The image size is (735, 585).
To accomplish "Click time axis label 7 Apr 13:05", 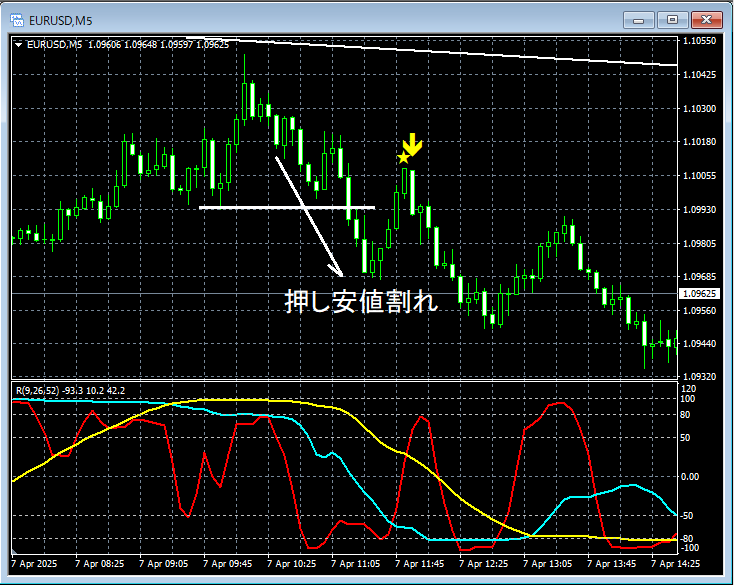I will coord(548,563).
